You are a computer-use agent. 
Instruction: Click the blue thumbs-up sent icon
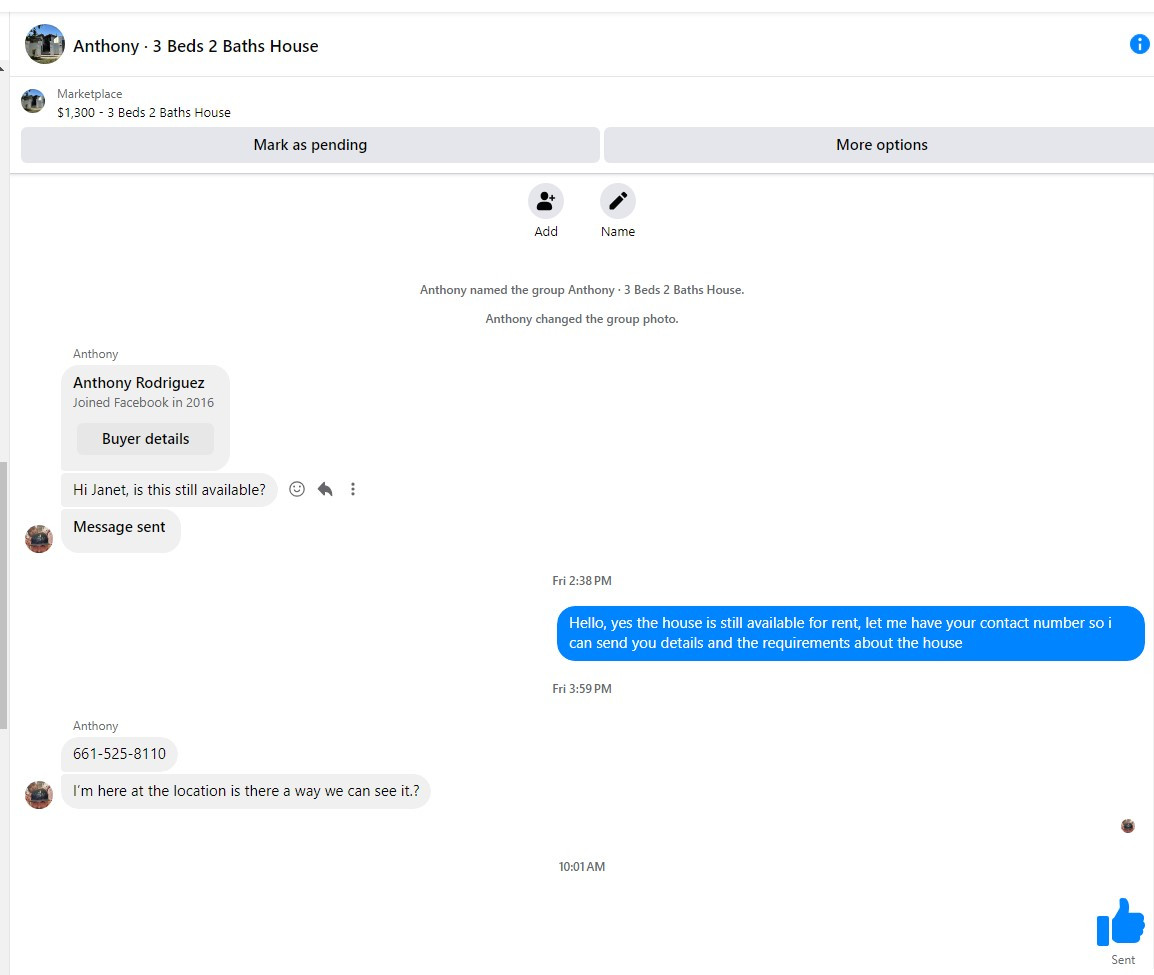(1120, 921)
